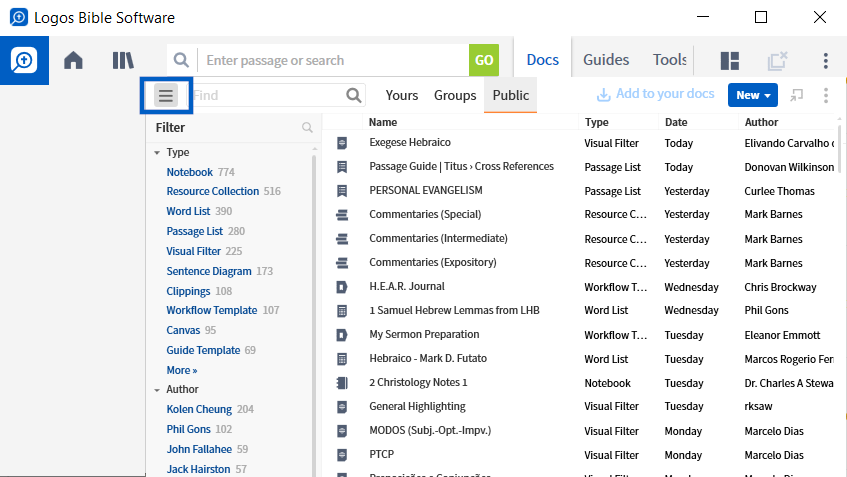Click MODOS visual filter icon

(x=342, y=431)
